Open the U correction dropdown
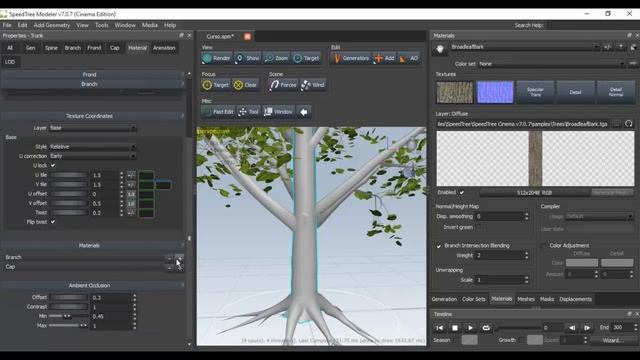 tap(93, 156)
